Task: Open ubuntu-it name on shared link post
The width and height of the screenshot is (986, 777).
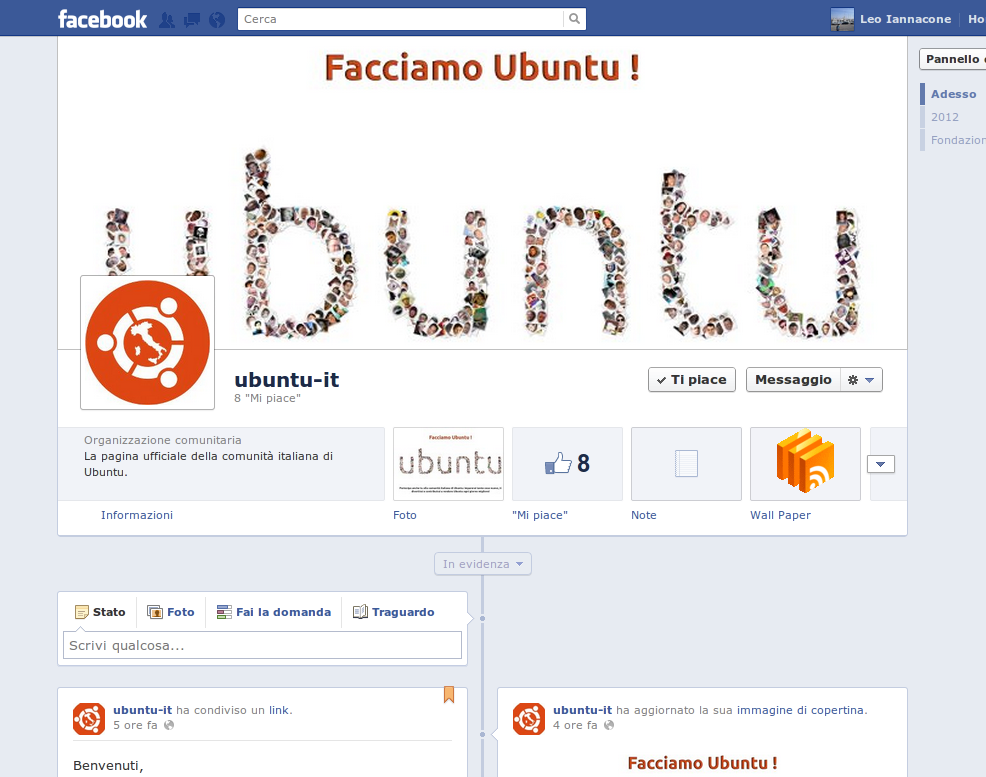Action: pyautogui.click(x=142, y=710)
